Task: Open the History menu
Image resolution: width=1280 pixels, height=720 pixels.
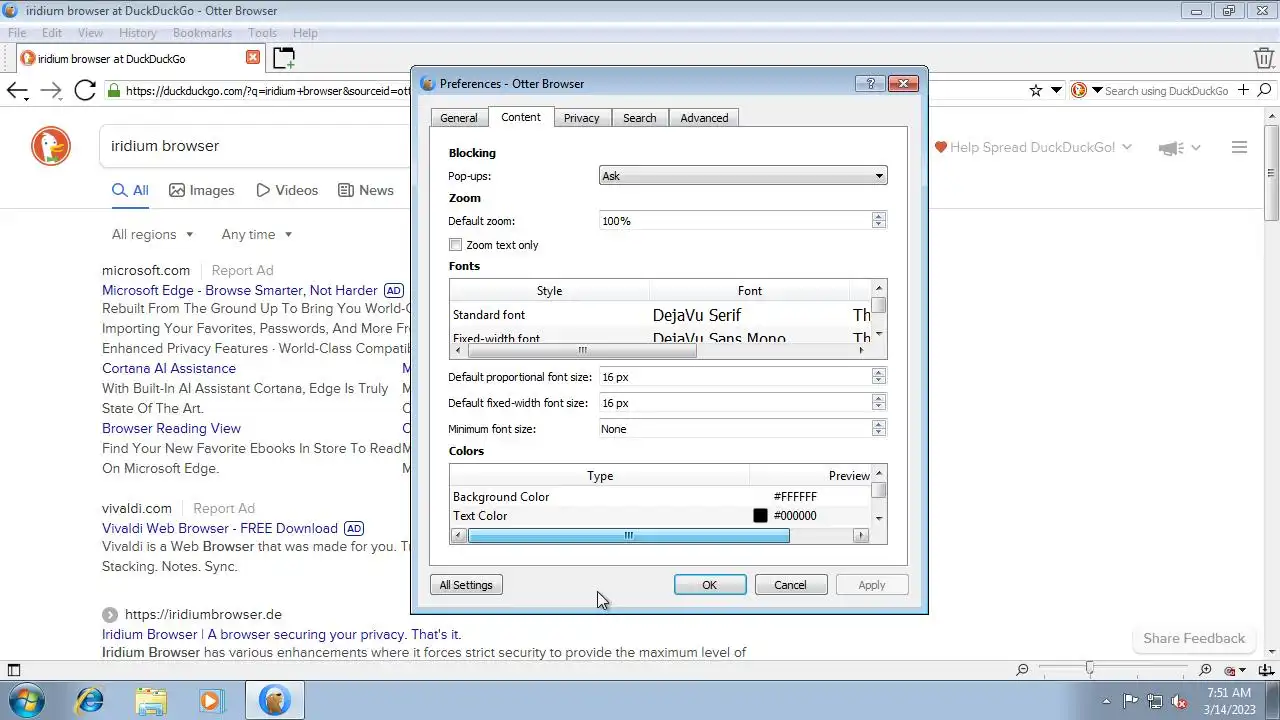Action: point(138,33)
